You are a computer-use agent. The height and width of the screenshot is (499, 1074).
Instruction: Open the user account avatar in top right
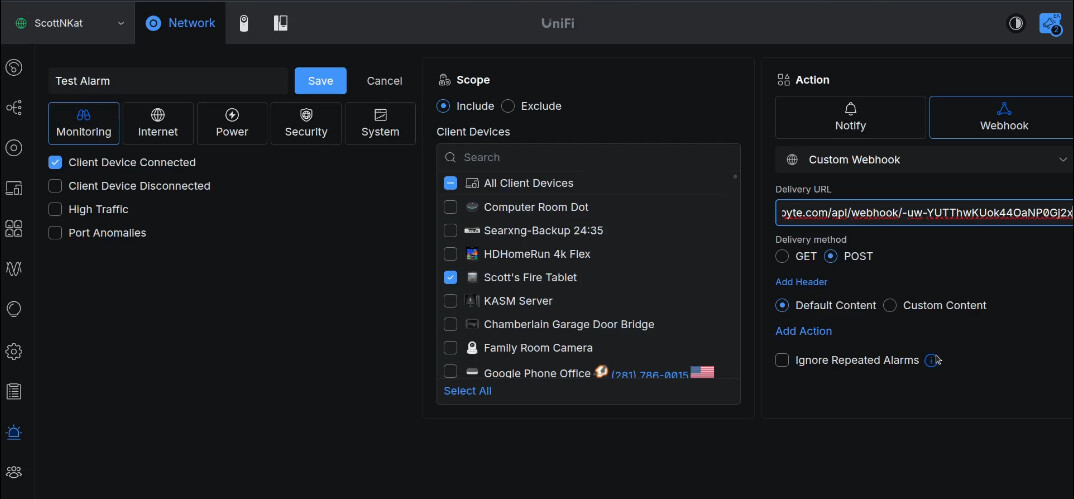coord(1050,23)
